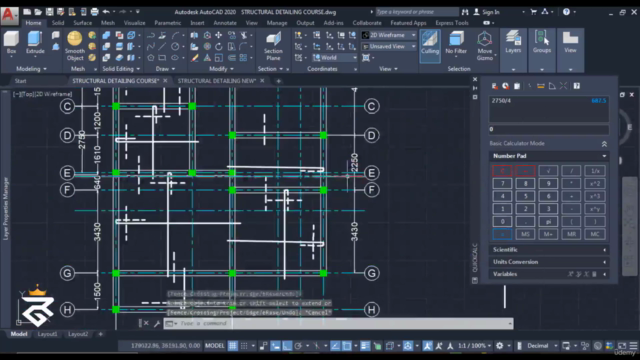This screenshot has width=640, height=360.
Task: Toggle lineweight display in status bar
Action: tap(365, 346)
